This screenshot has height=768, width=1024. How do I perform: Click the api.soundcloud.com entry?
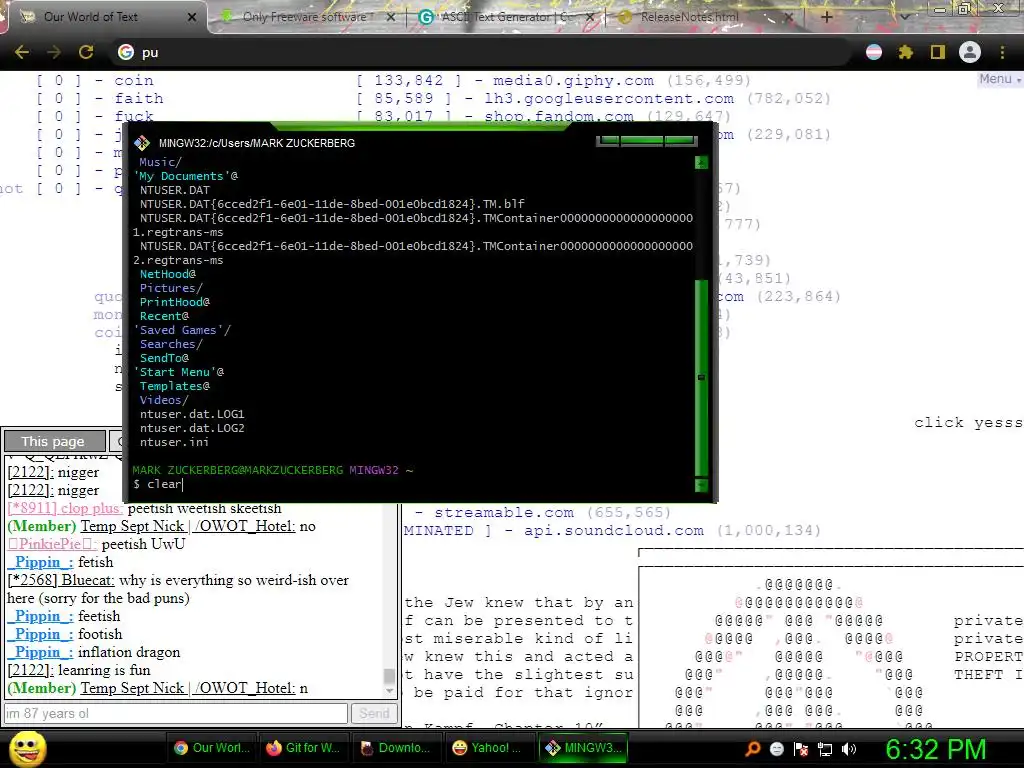pyautogui.click(x=613, y=530)
